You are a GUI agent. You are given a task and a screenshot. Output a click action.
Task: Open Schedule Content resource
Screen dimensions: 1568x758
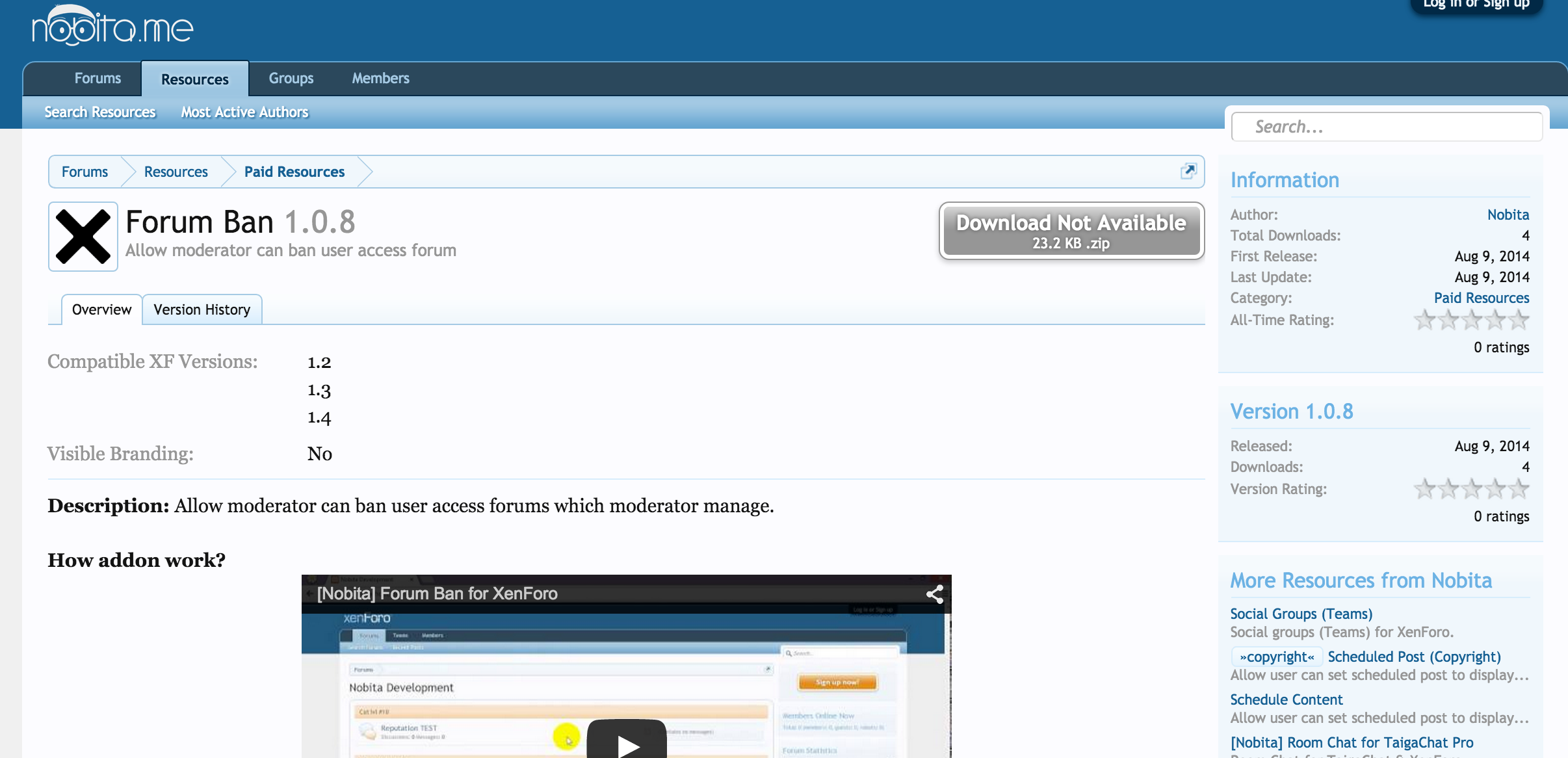[1287, 699]
